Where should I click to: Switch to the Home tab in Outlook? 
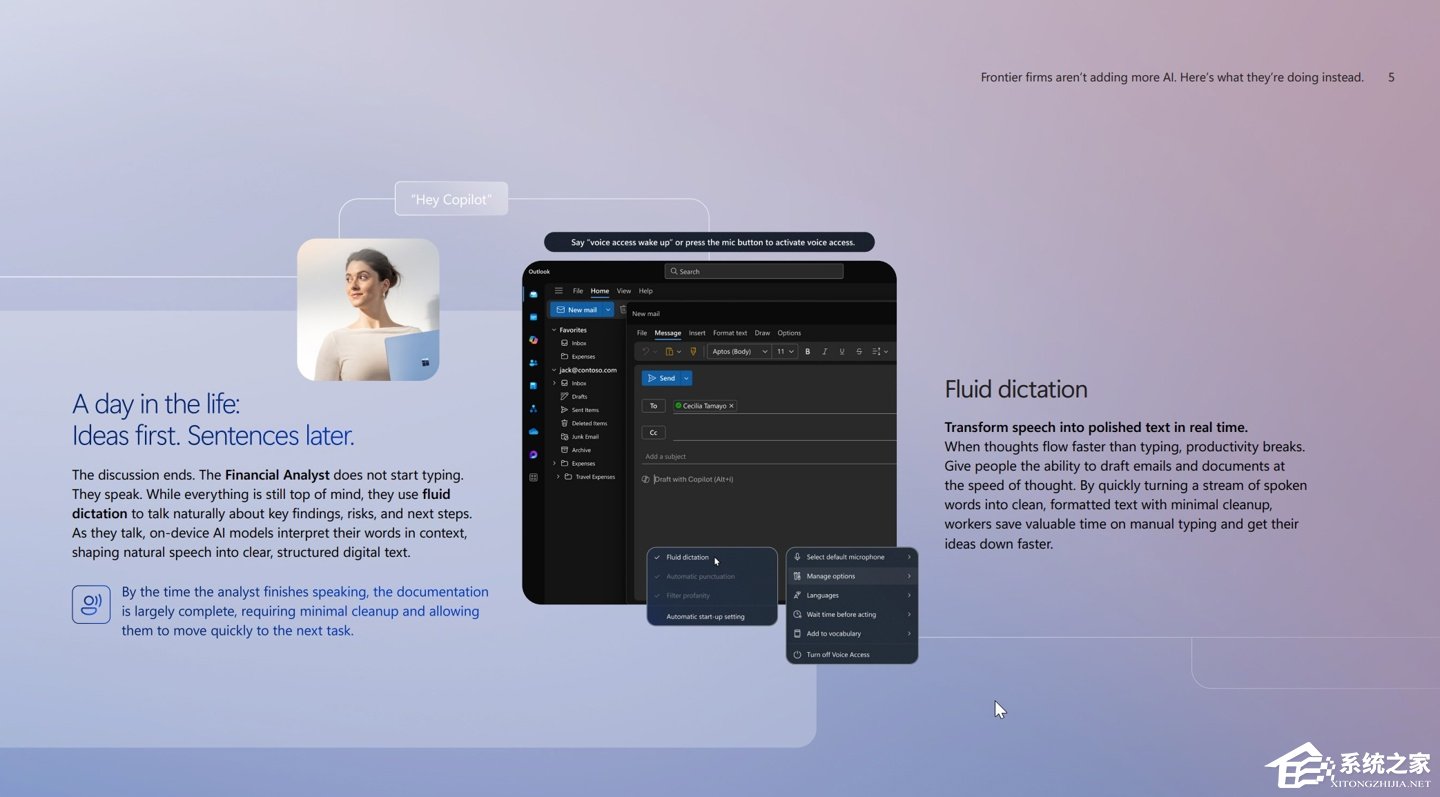point(600,291)
